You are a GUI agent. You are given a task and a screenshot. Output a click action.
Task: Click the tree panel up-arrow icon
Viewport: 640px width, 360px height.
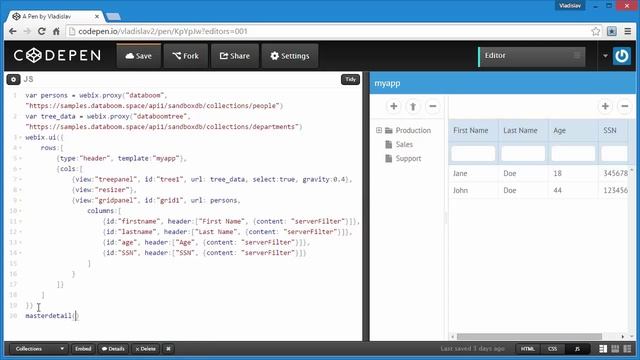(x=413, y=107)
